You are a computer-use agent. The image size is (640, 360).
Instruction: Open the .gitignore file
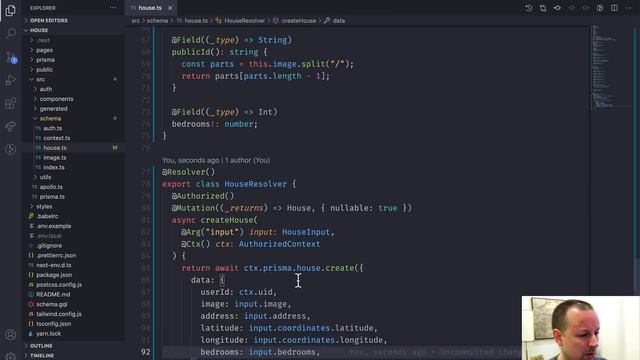pos(73,246)
